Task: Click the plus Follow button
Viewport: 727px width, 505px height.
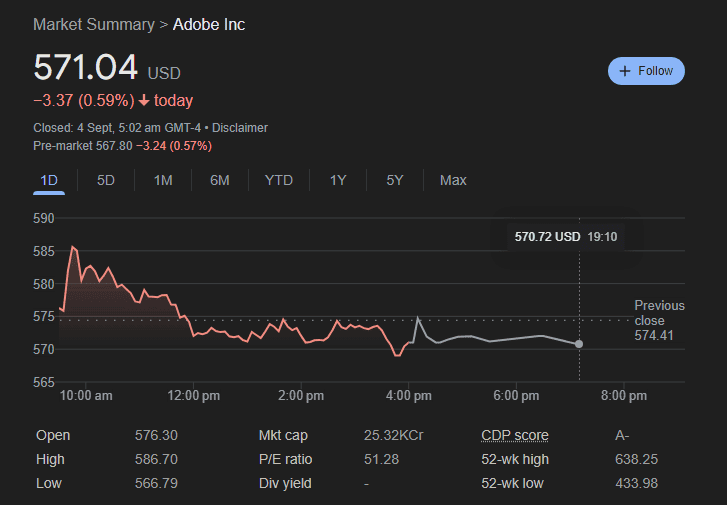Action: click(646, 71)
